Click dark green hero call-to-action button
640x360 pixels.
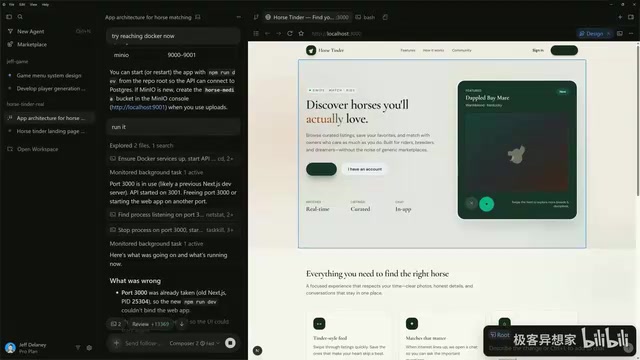pos(321,169)
